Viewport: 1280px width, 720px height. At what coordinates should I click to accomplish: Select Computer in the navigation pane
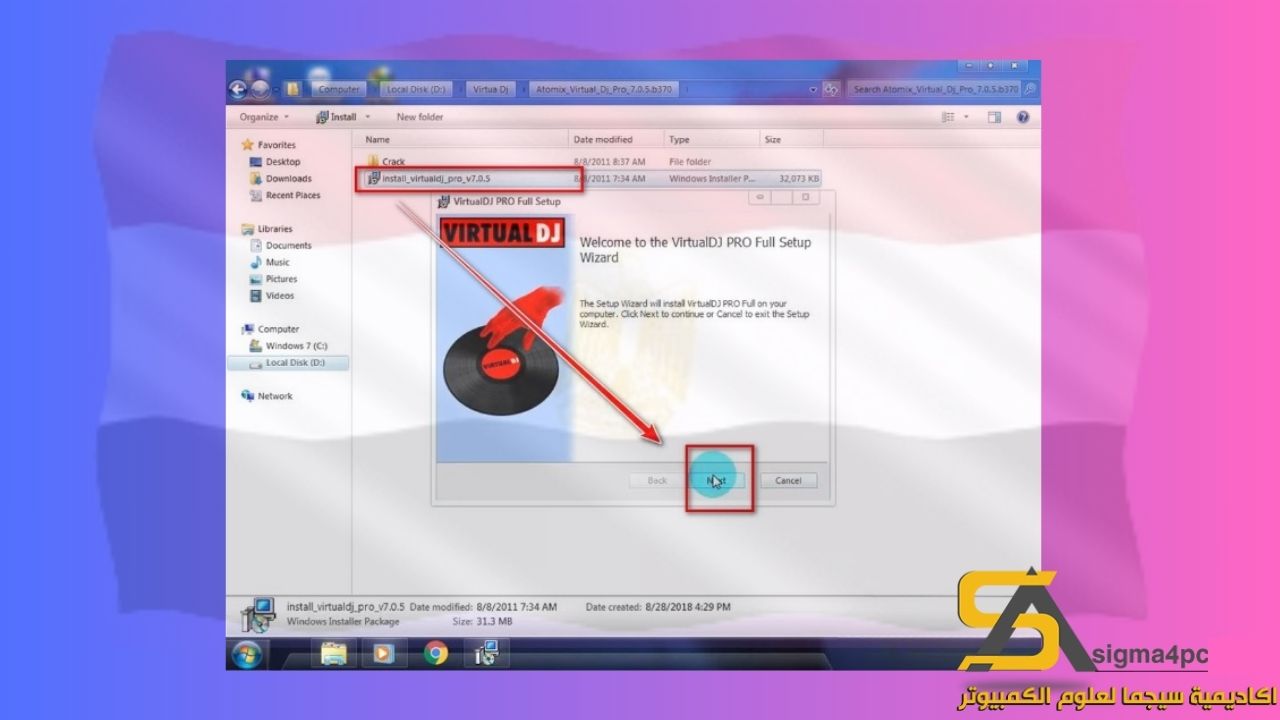coord(278,329)
